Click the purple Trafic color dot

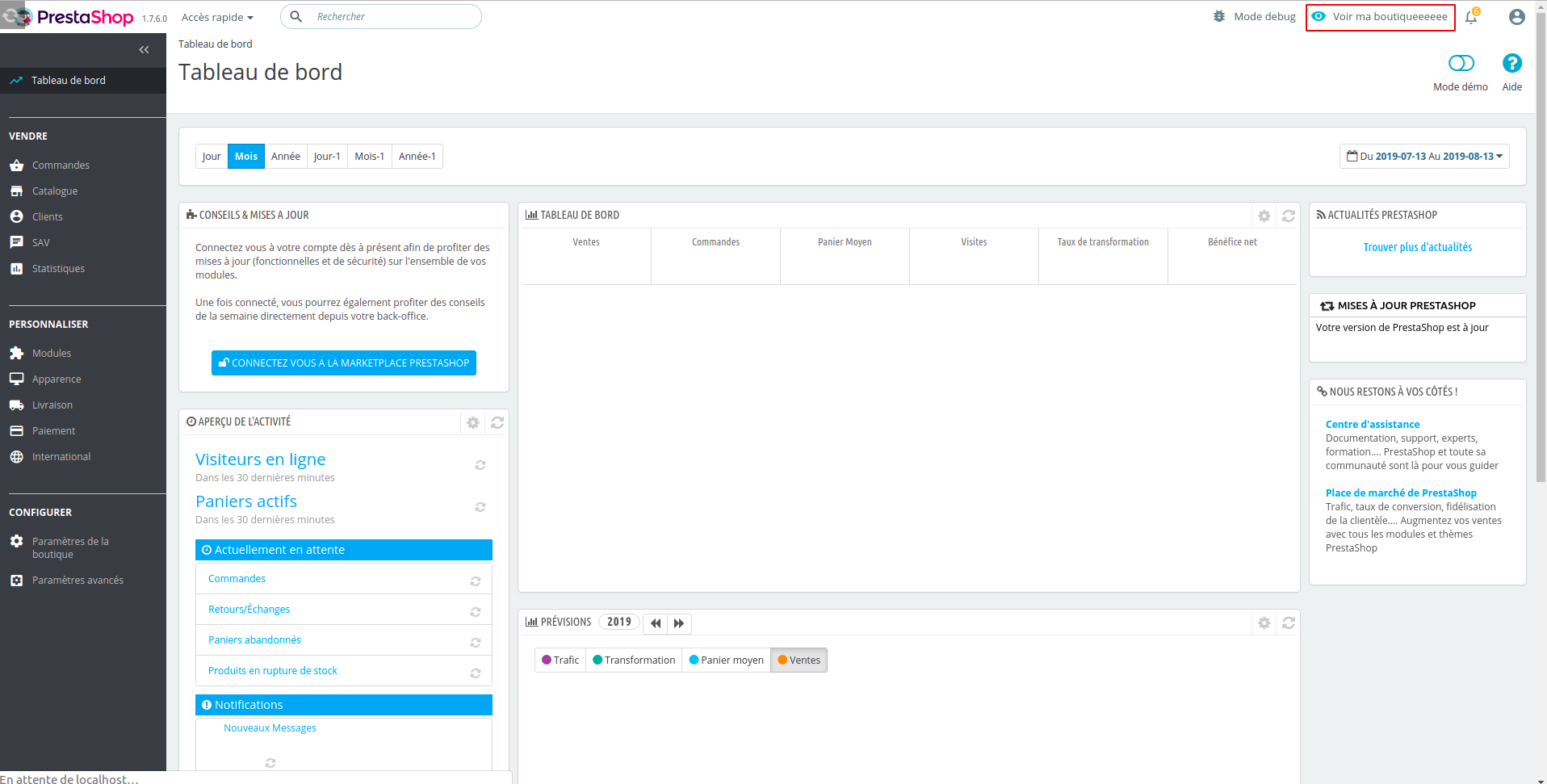point(546,660)
